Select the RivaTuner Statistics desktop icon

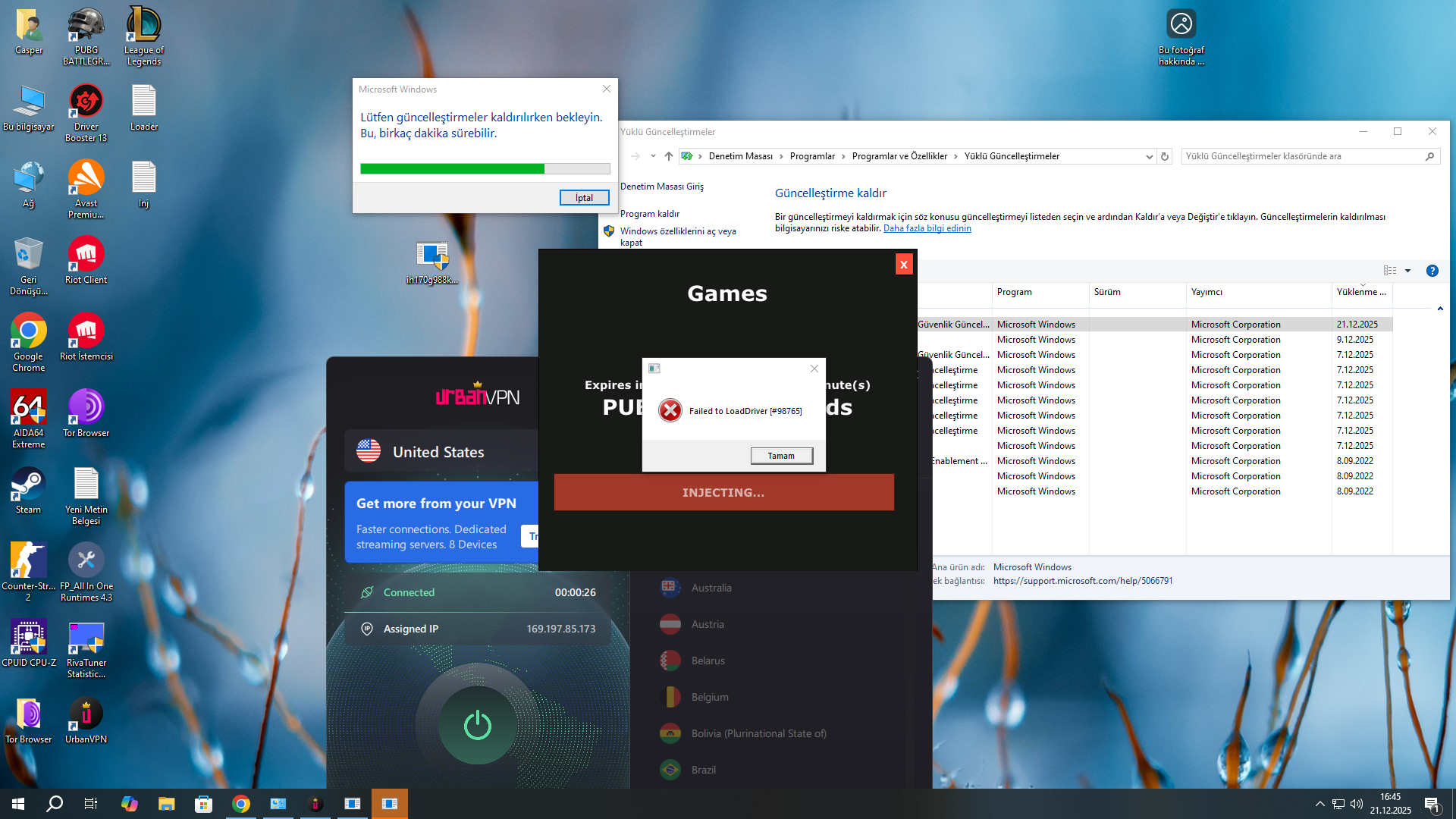[x=86, y=648]
